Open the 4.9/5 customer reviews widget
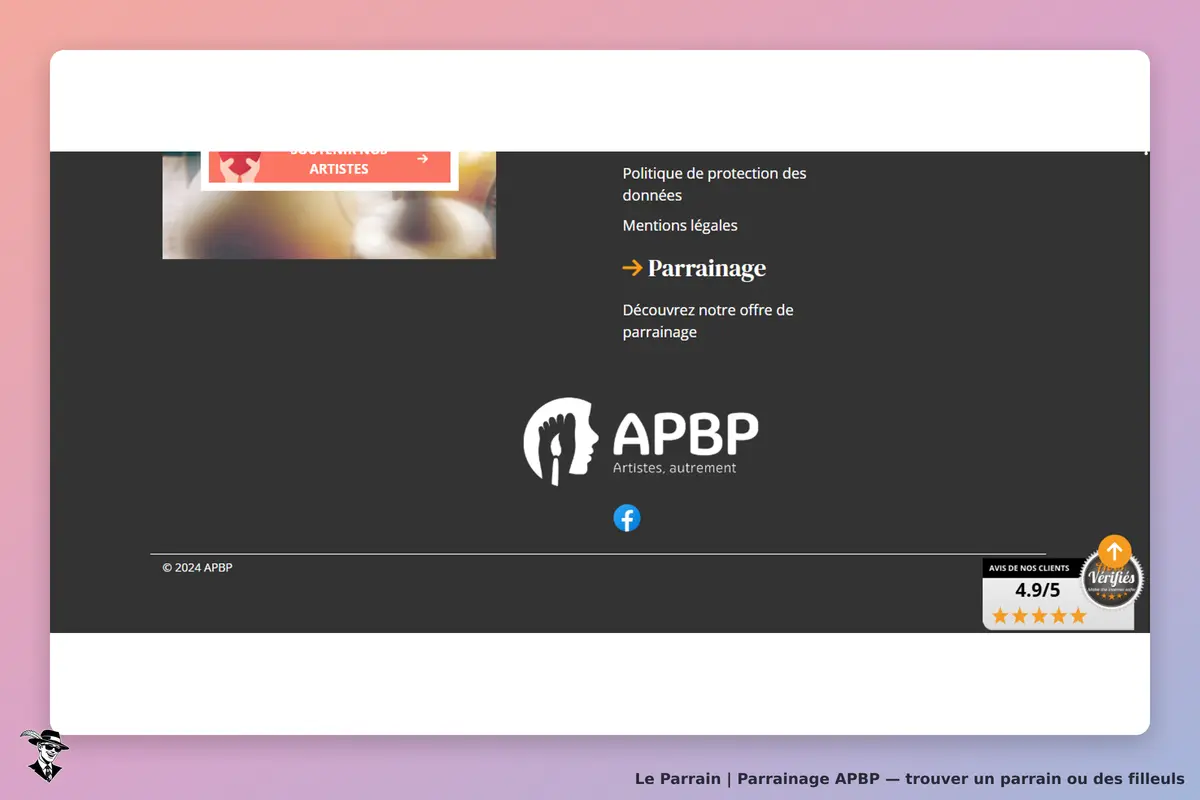Image resolution: width=1200 pixels, height=800 pixels. 1058,594
